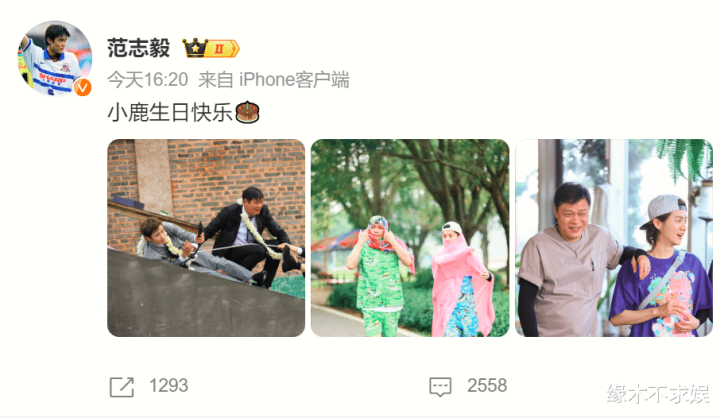Click the repost share icon
This screenshot has width=720, height=418.
click(122, 387)
